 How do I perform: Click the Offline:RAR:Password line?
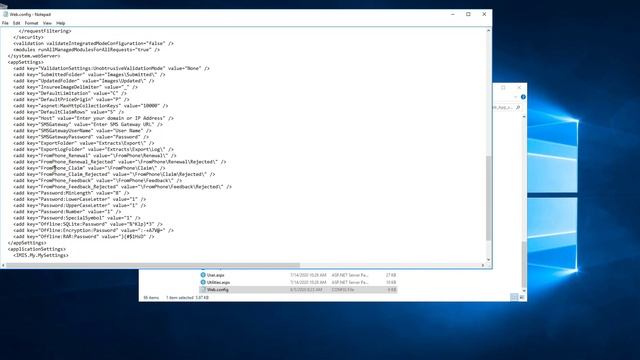[x=84, y=237]
